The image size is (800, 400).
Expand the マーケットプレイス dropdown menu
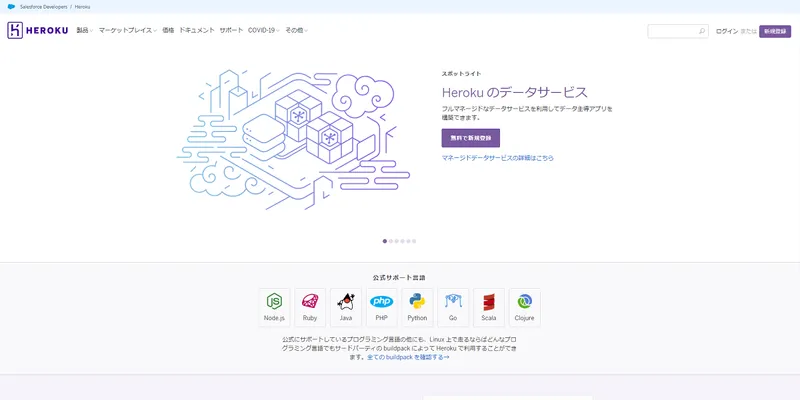tap(128, 31)
